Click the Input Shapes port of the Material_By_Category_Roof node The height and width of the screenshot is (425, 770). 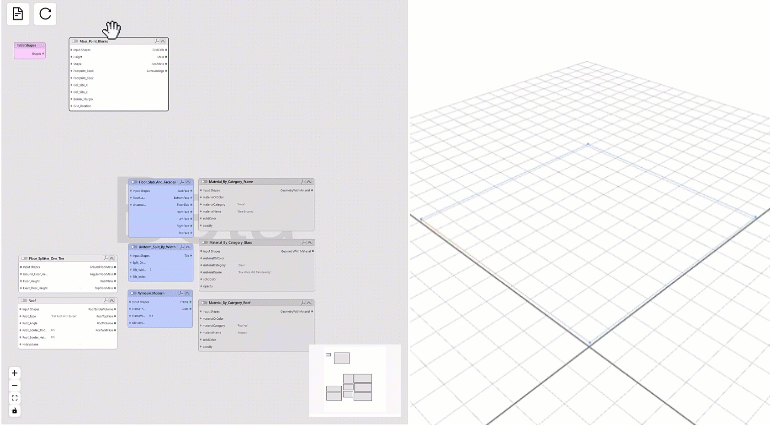(201, 312)
